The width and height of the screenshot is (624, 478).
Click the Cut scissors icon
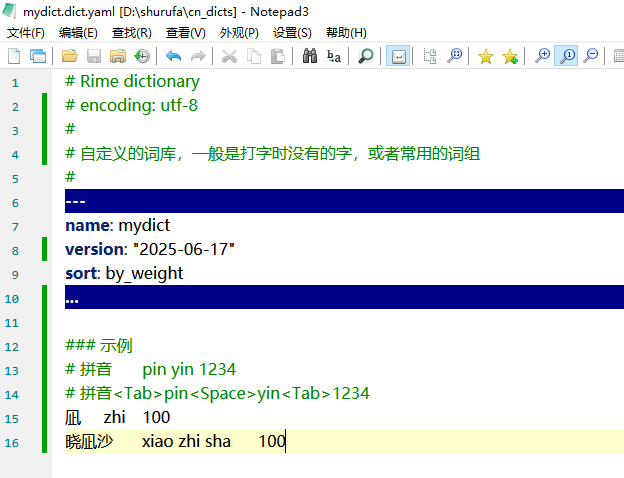229,57
